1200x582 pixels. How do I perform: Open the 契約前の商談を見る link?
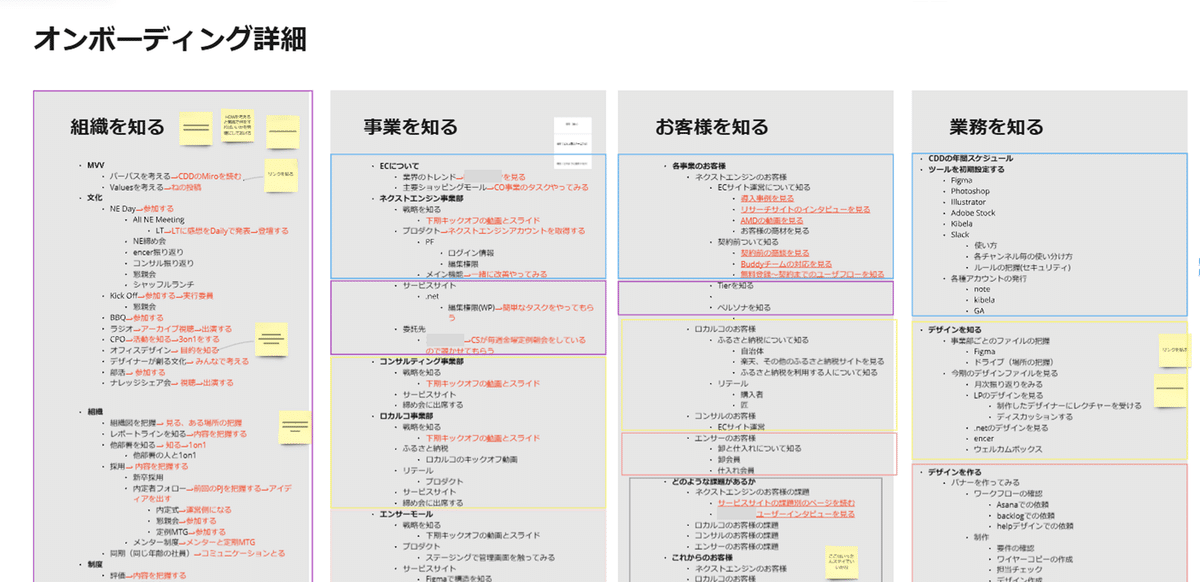pos(774,253)
